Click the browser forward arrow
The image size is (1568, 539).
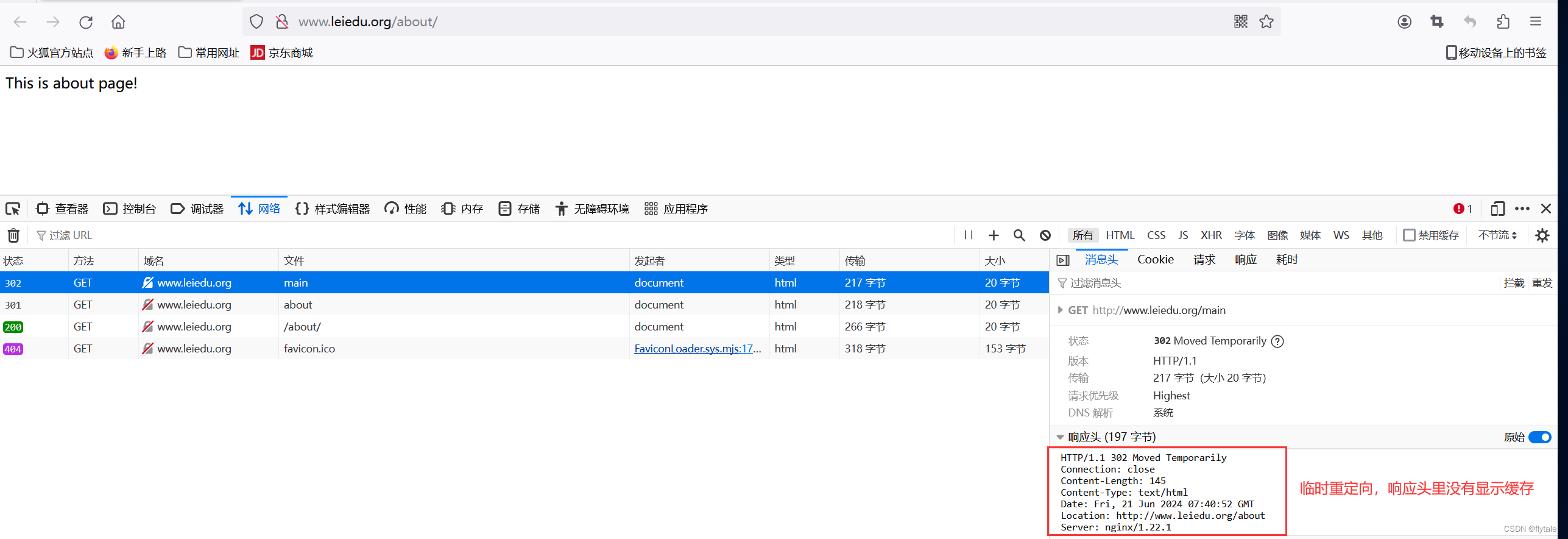point(53,22)
